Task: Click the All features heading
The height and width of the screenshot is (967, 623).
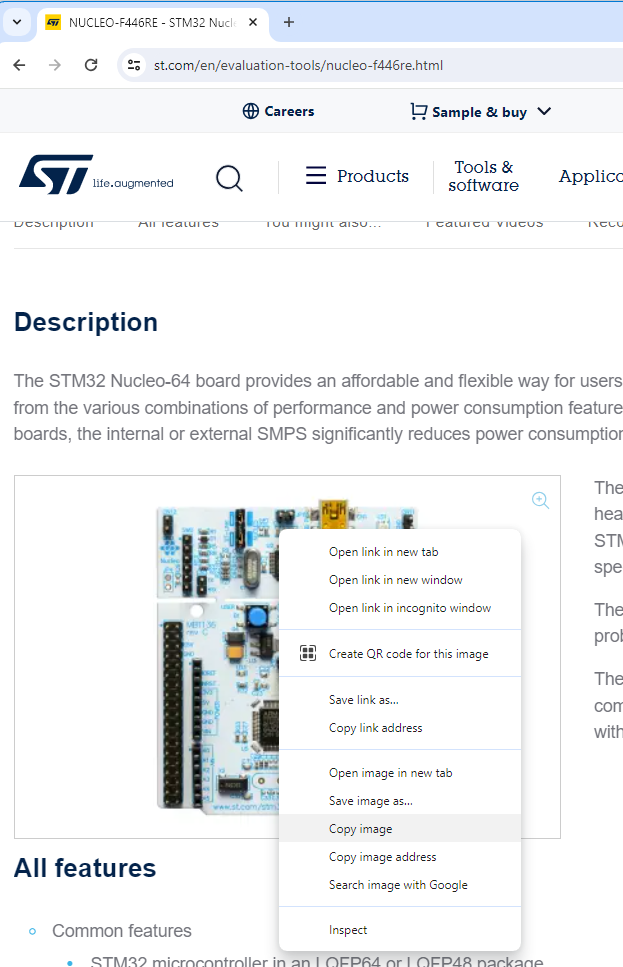Action: coord(85,868)
